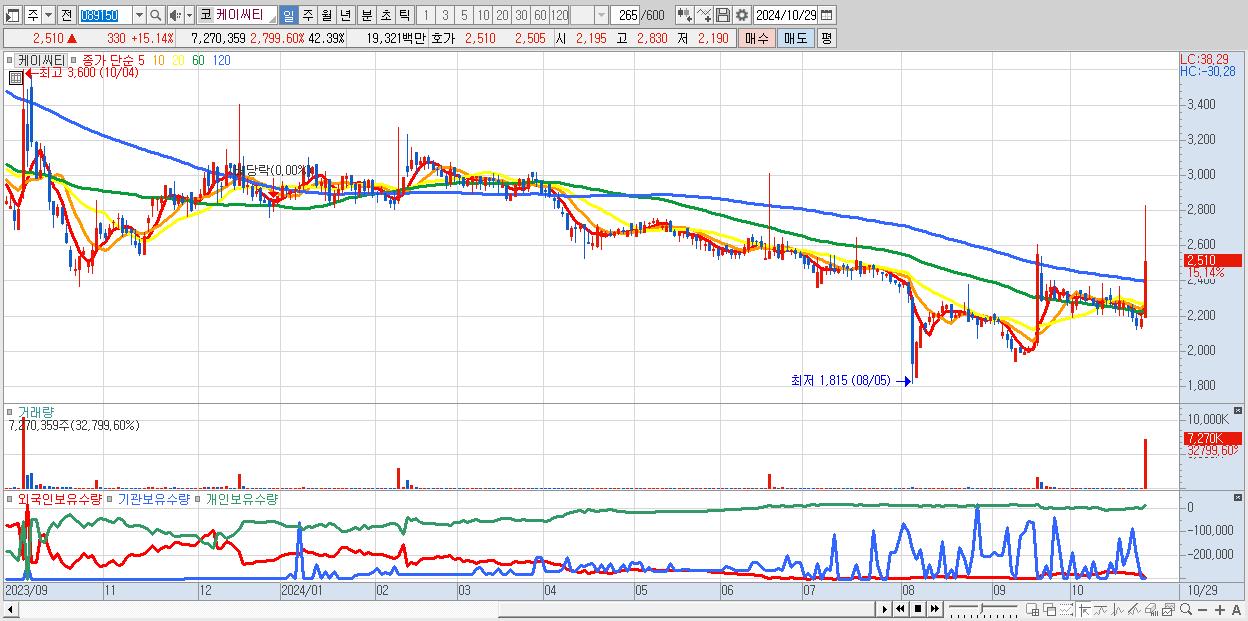Click the eraser with bars icon
The width and height of the screenshot is (1248, 621).
1151,610
